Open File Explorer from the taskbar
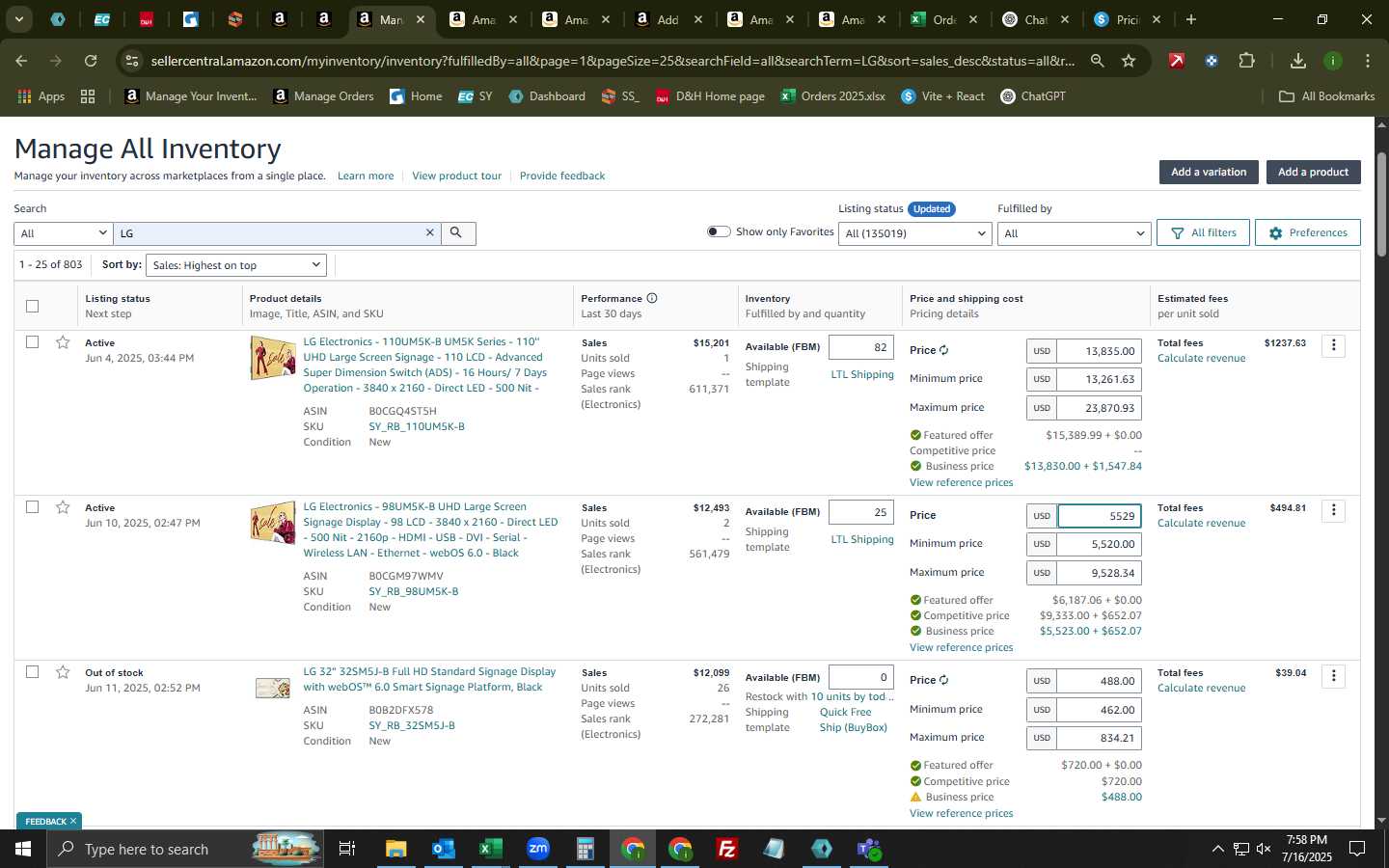The height and width of the screenshot is (868, 1389). 395,849
